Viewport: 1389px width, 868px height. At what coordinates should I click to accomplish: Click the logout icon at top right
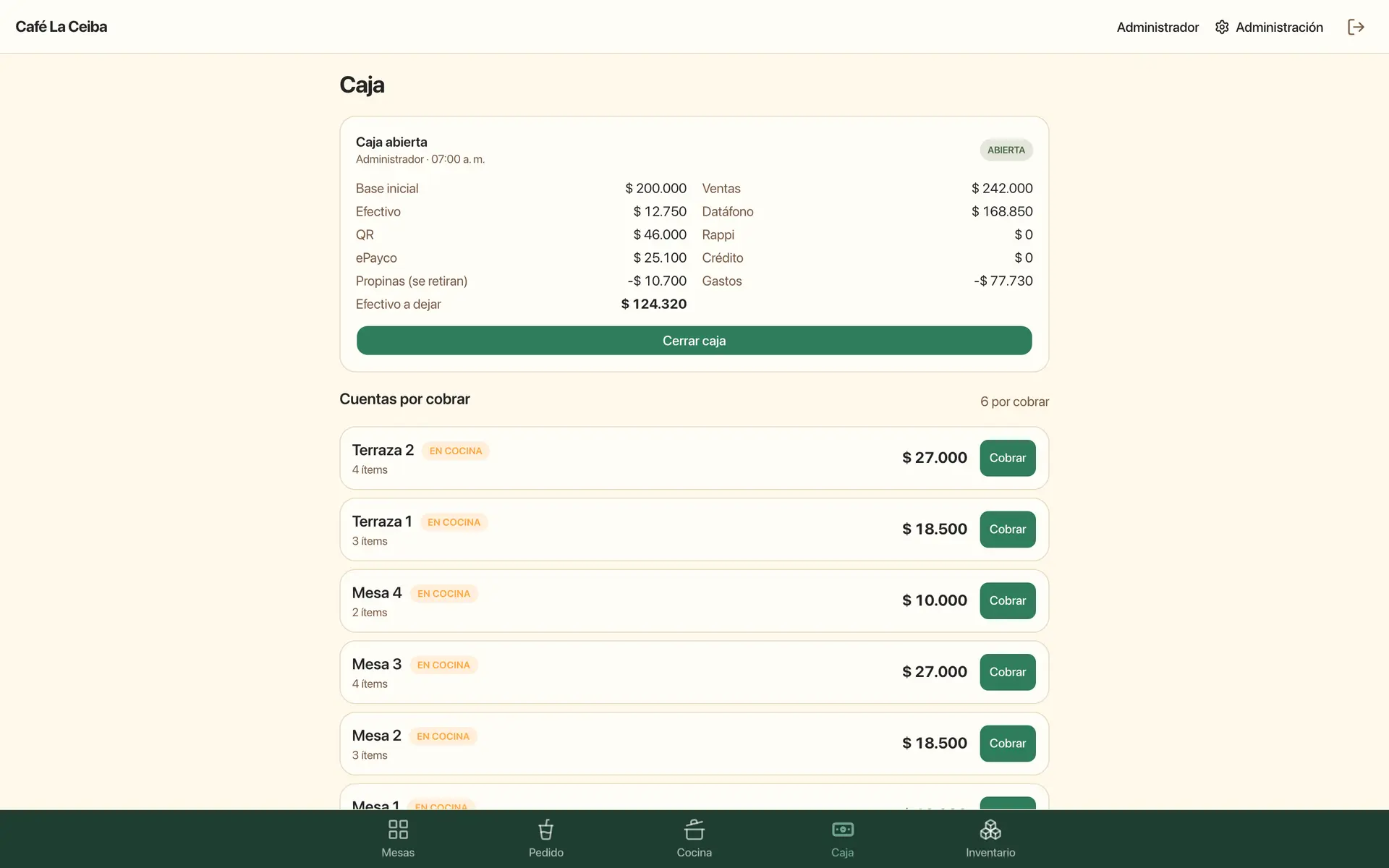tap(1356, 27)
